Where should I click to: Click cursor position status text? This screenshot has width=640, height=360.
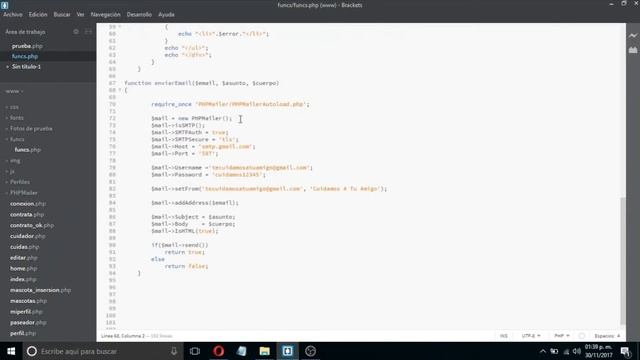123,336
